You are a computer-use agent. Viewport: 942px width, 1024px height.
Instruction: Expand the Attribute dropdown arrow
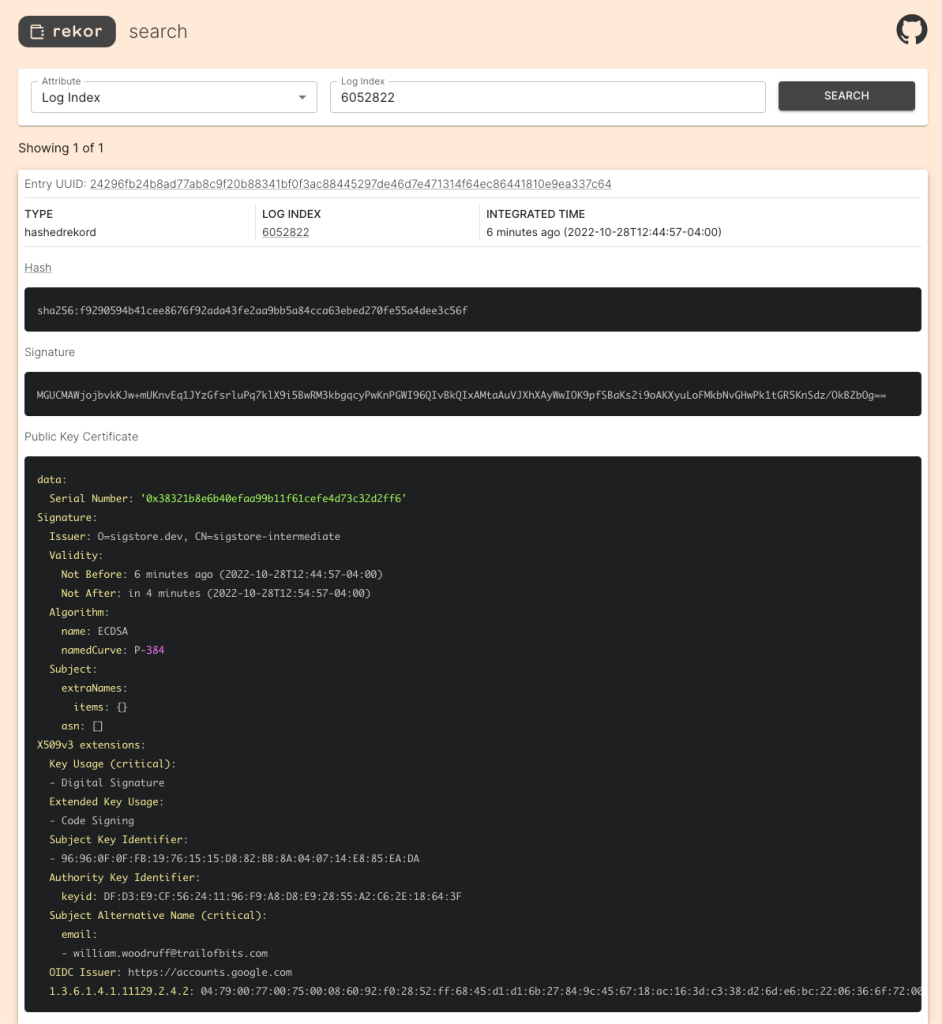[x=302, y=98]
